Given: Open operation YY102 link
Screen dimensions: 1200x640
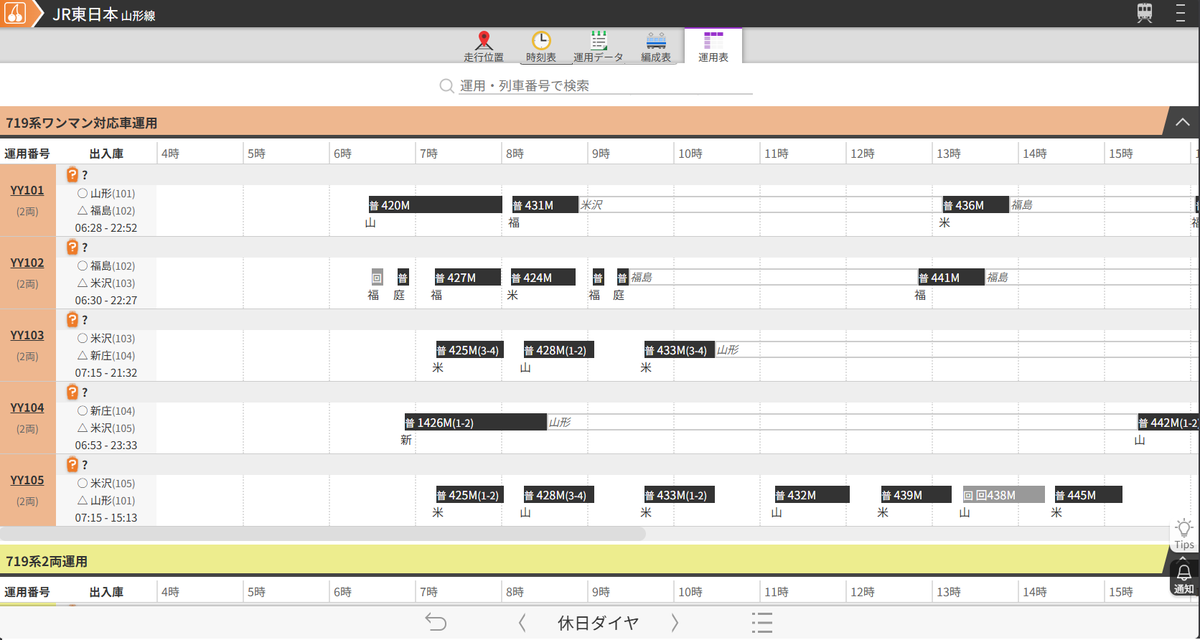Looking at the screenshot, I should point(27,263).
